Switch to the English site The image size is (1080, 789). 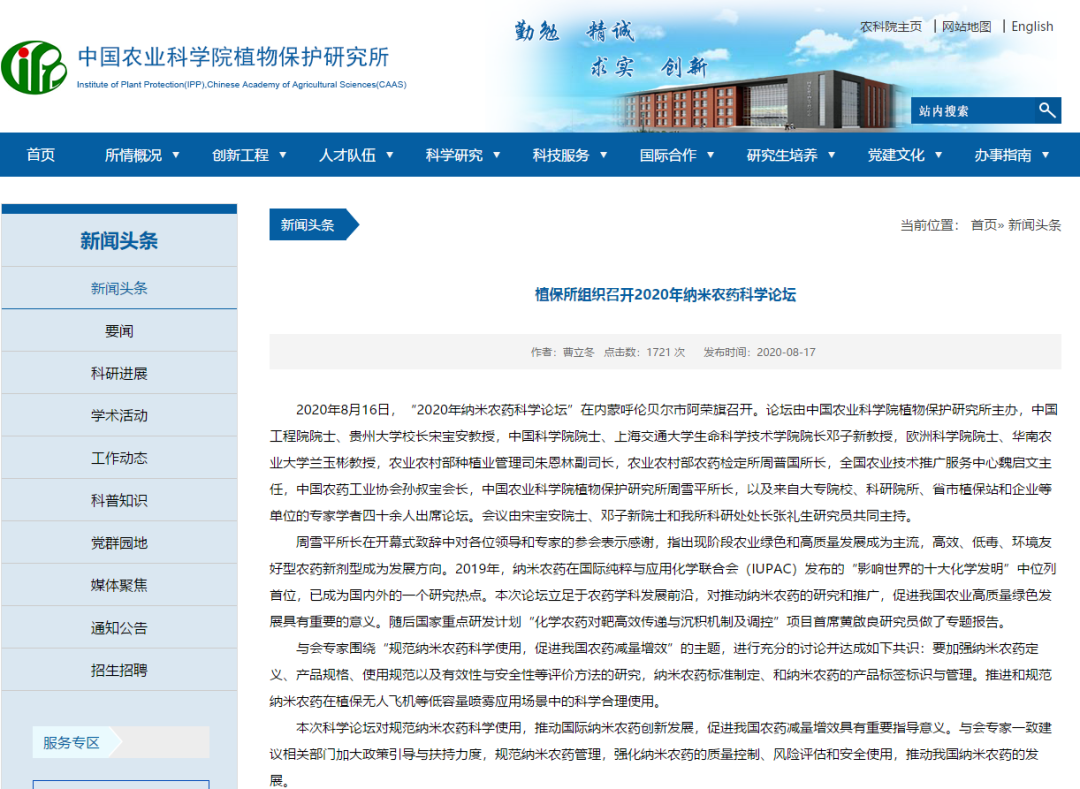(x=1032, y=27)
